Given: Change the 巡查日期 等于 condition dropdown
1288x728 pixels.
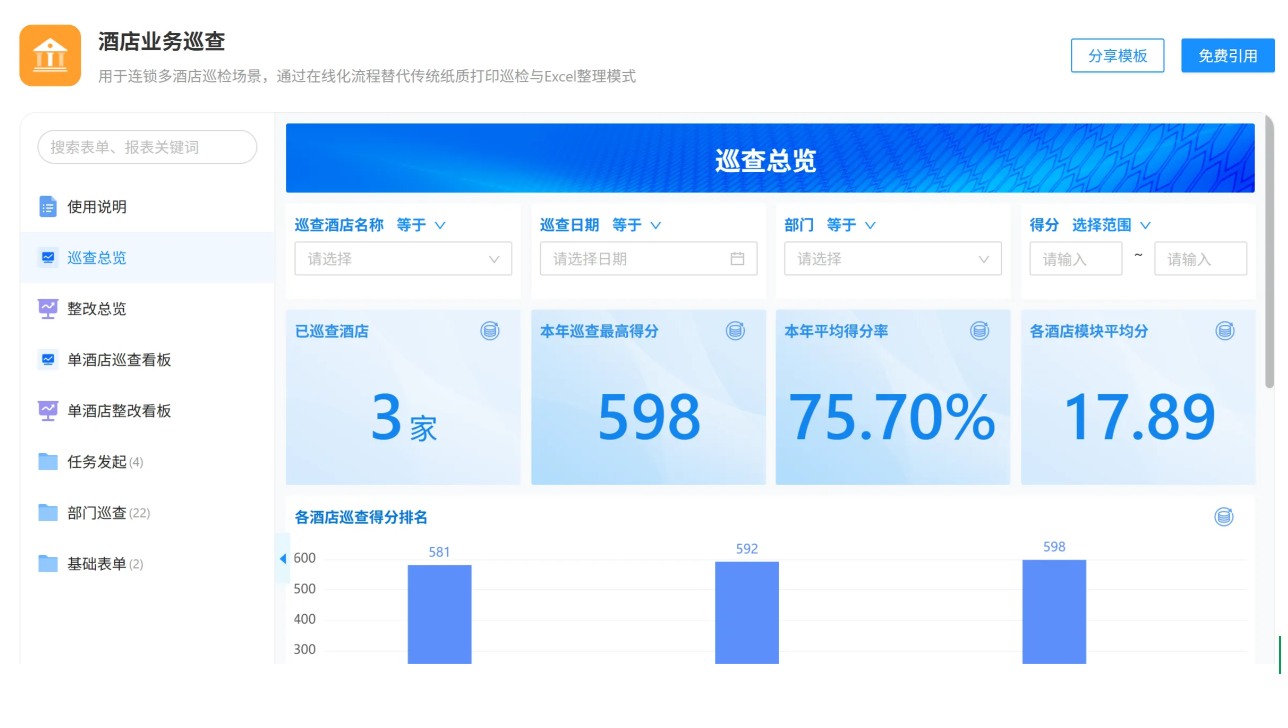Looking at the screenshot, I should [x=637, y=225].
